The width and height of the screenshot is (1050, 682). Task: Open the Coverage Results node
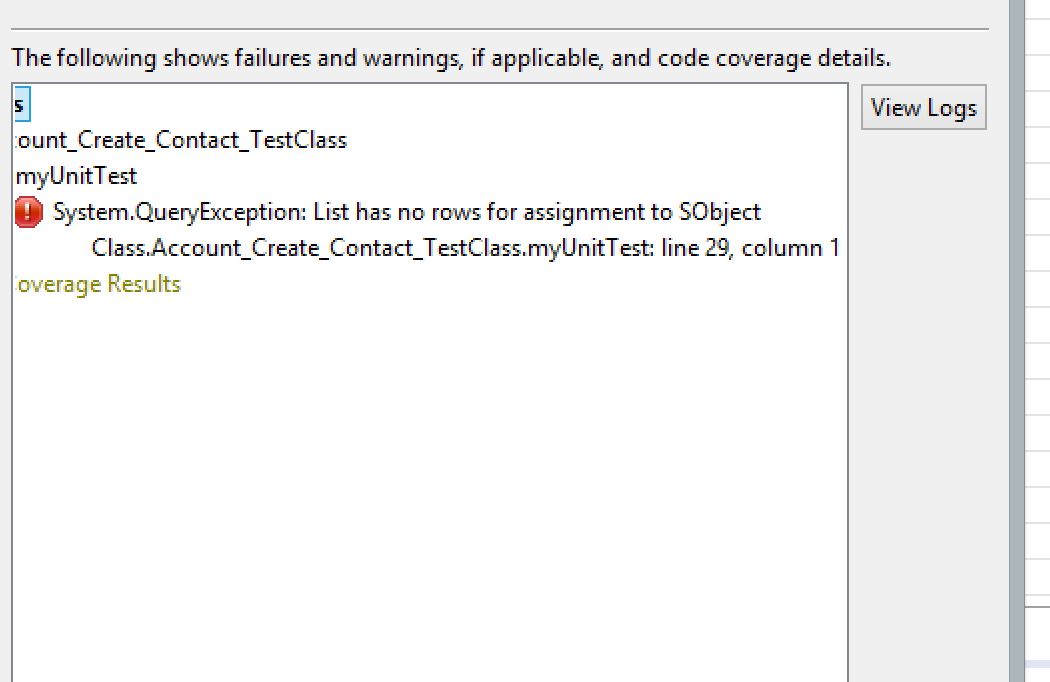pos(98,284)
